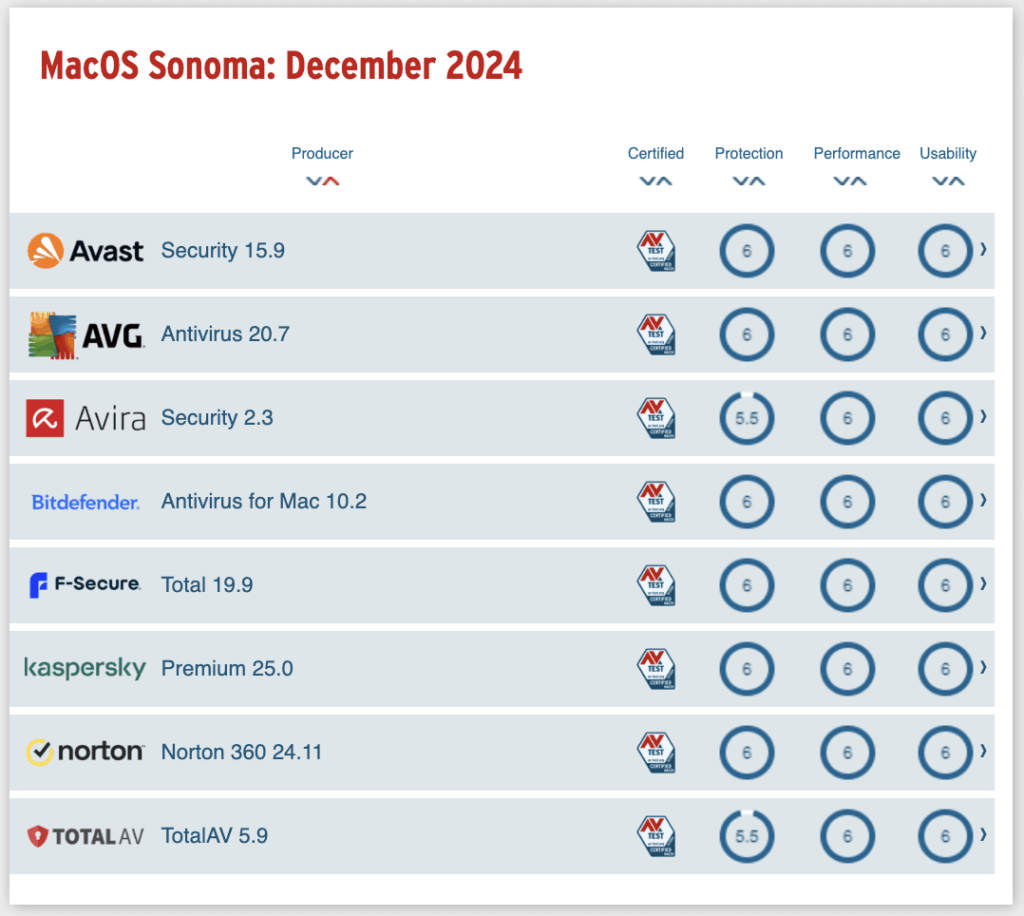The height and width of the screenshot is (916, 1024).
Task: Sort by Performance column arrows
Action: click(x=850, y=181)
